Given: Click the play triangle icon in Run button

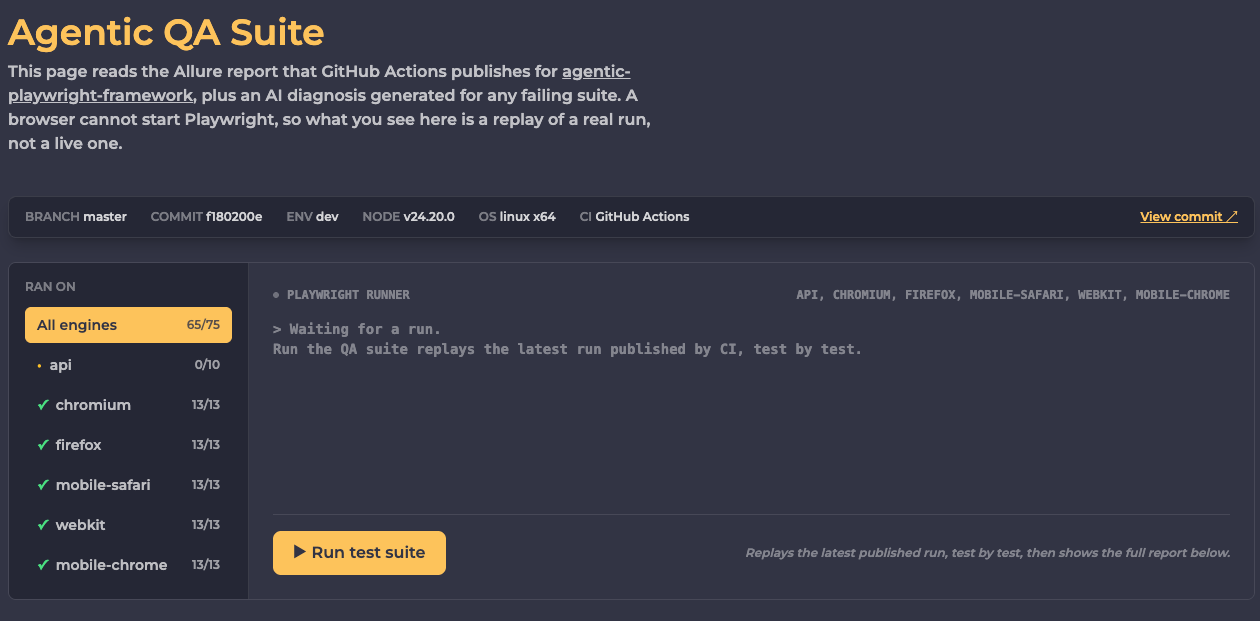Looking at the screenshot, I should (299, 552).
